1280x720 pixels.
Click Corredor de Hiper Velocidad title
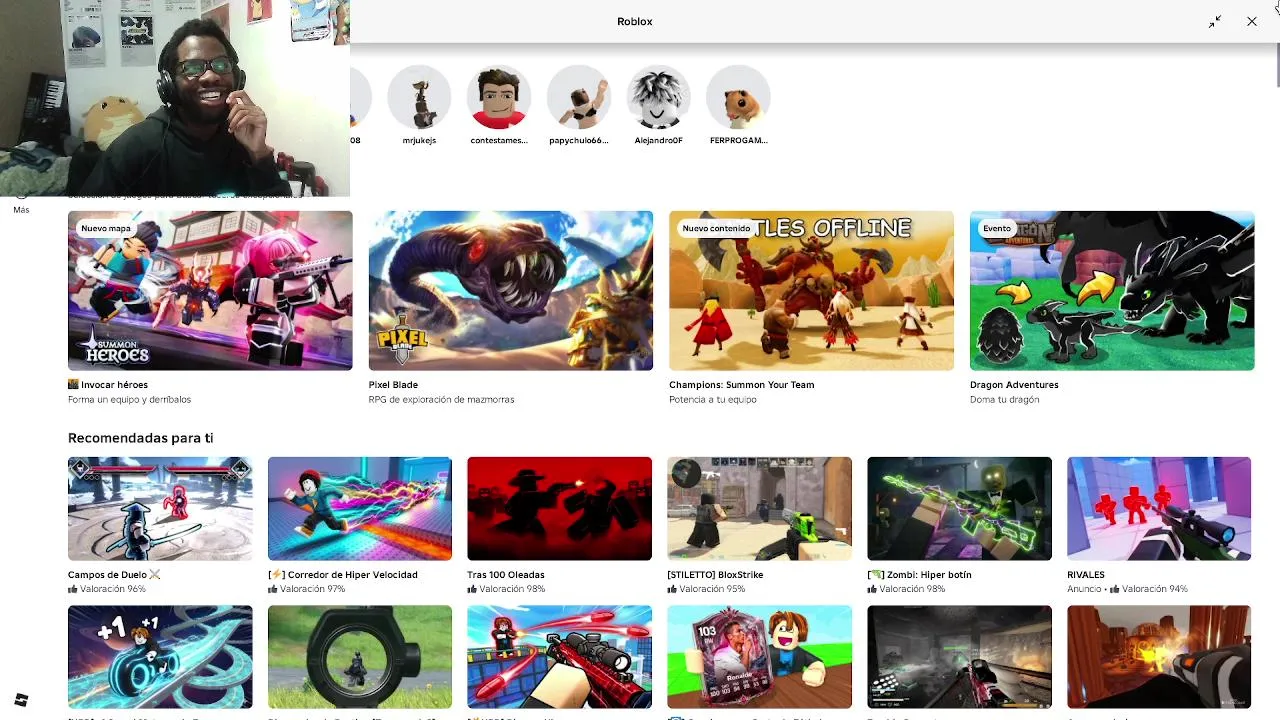point(343,575)
